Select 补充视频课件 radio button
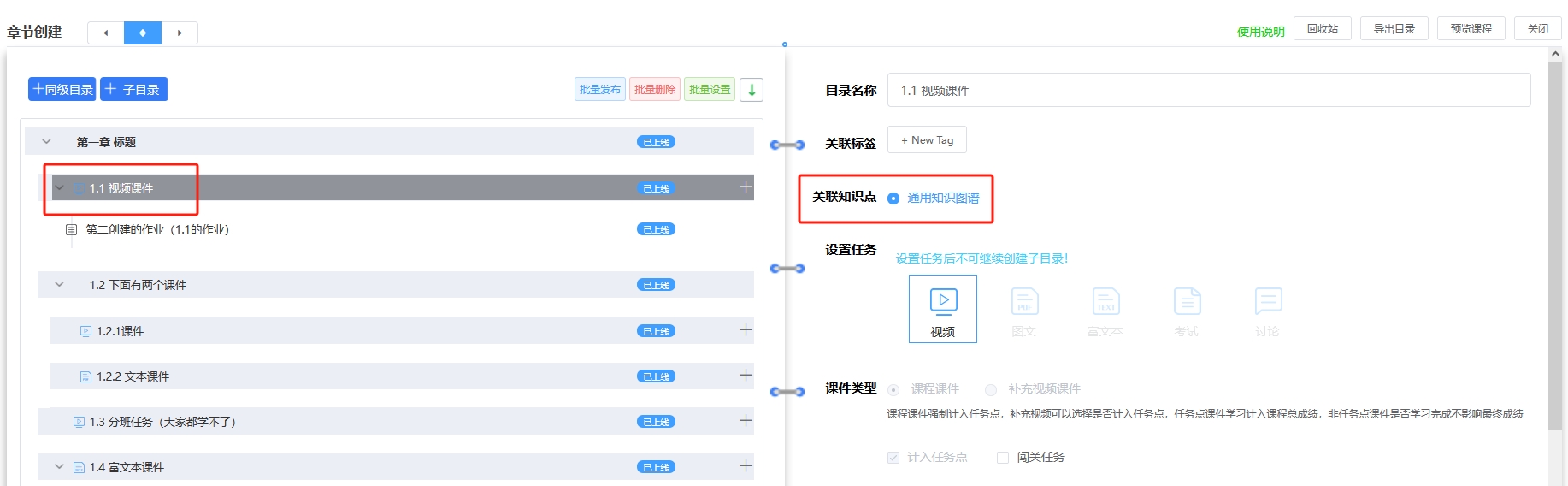Screen dimensions: 1568x486 tap(991, 390)
